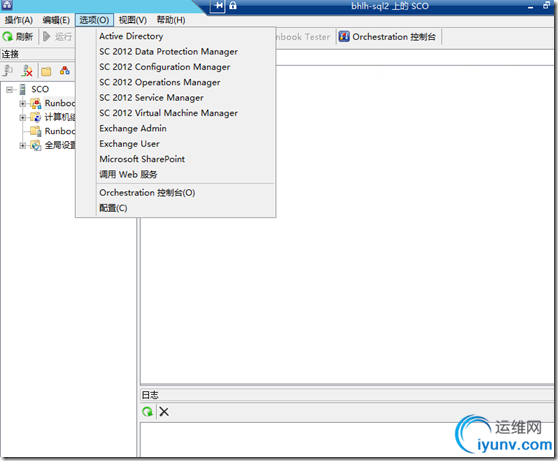This screenshot has height=461, width=558.
Task: Select 配置(C) menu entry
Action: (x=176, y=208)
